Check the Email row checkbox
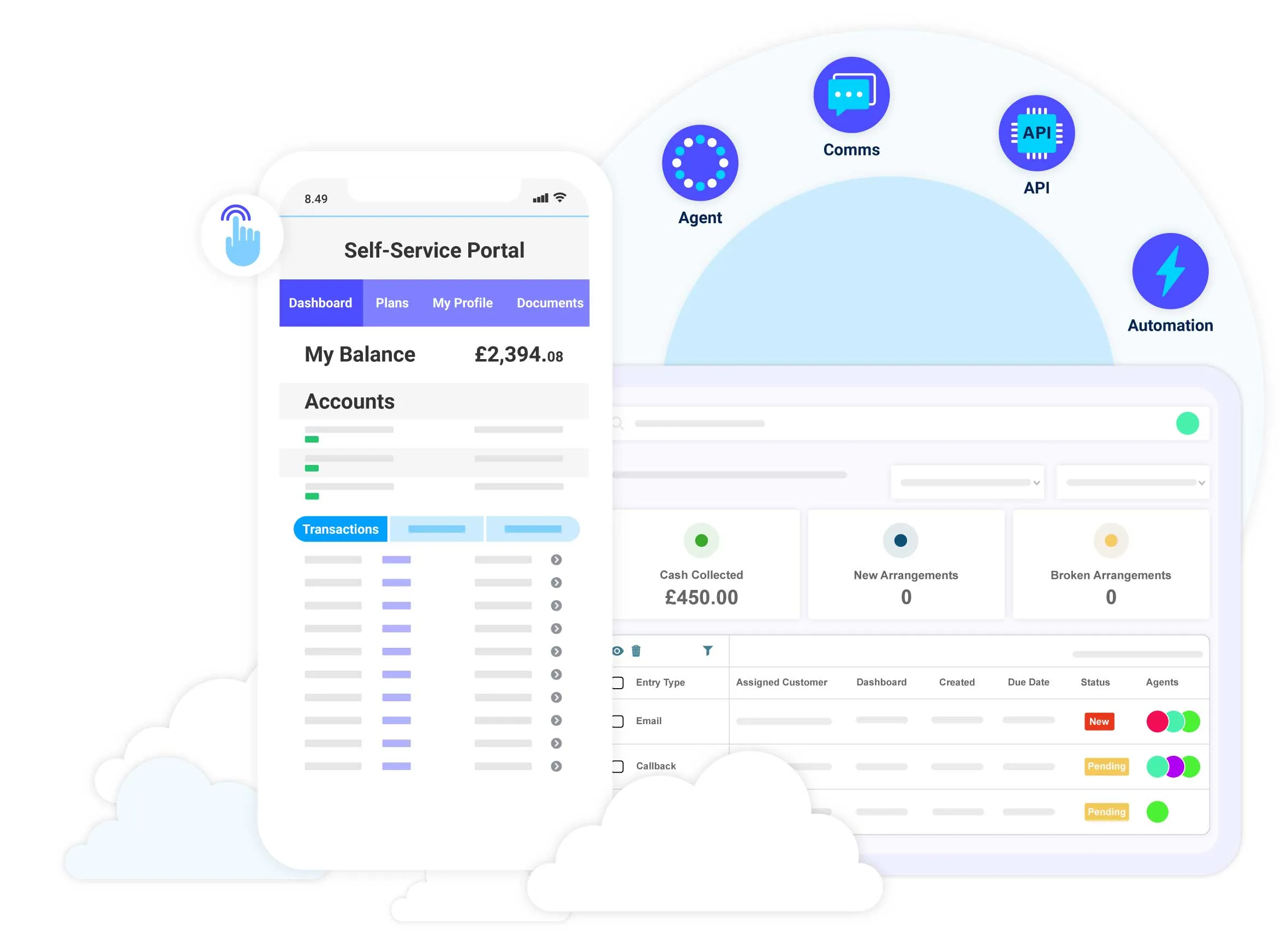1288x943 pixels. coord(617,720)
